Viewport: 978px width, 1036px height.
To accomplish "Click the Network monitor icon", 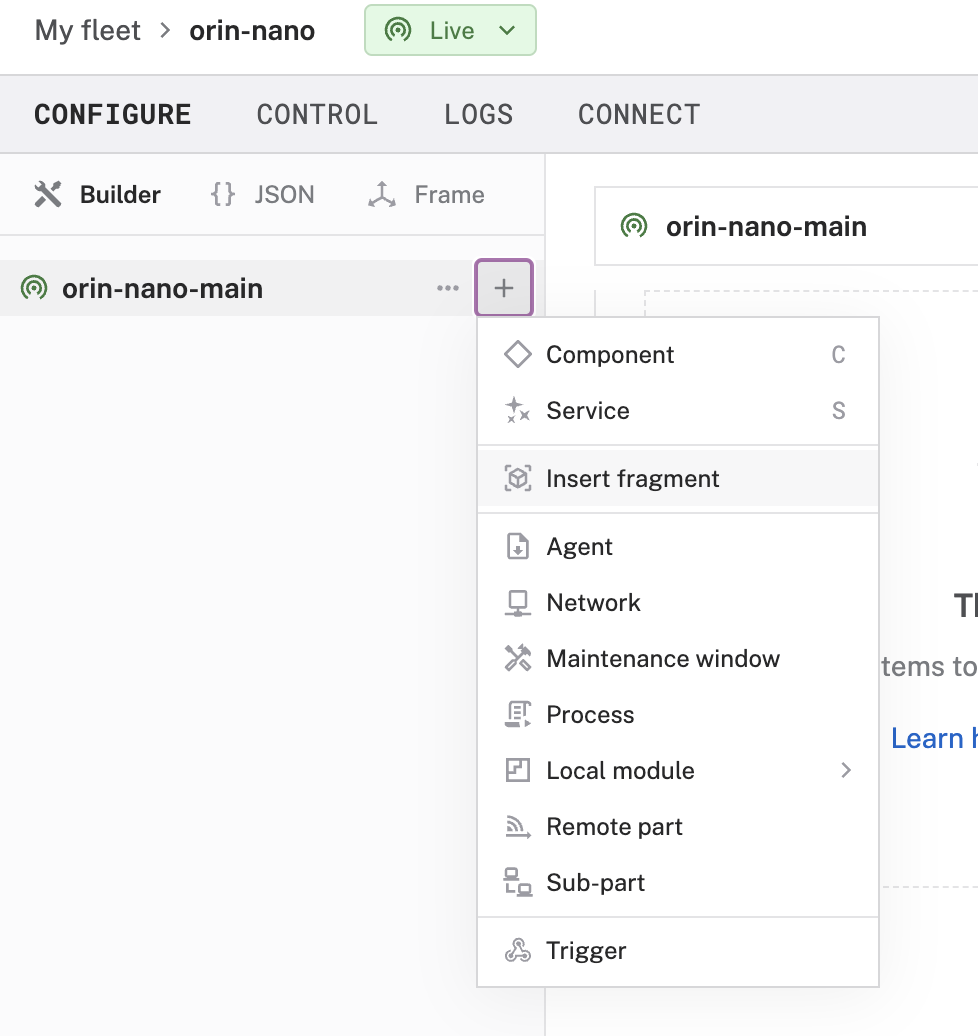I will pos(517,603).
